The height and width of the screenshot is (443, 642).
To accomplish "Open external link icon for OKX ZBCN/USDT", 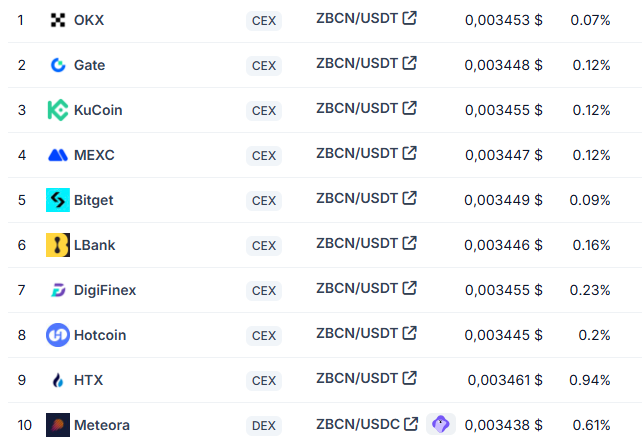I will (x=410, y=18).
